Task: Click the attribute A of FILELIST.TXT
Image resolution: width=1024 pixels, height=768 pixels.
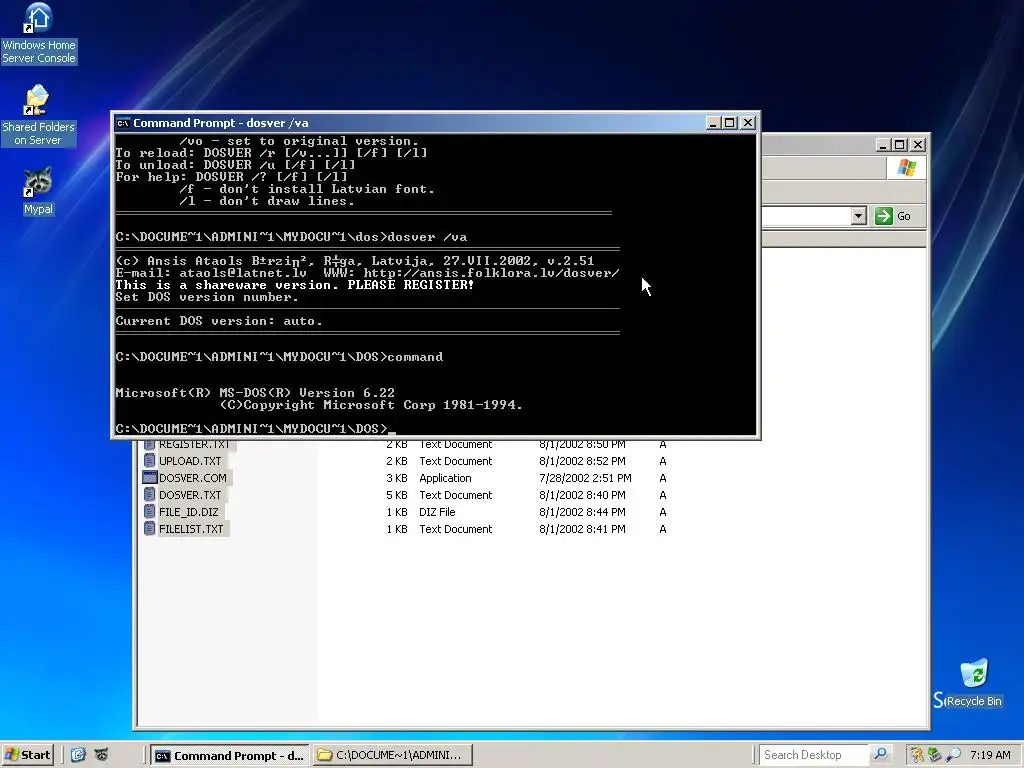Action: [663, 529]
